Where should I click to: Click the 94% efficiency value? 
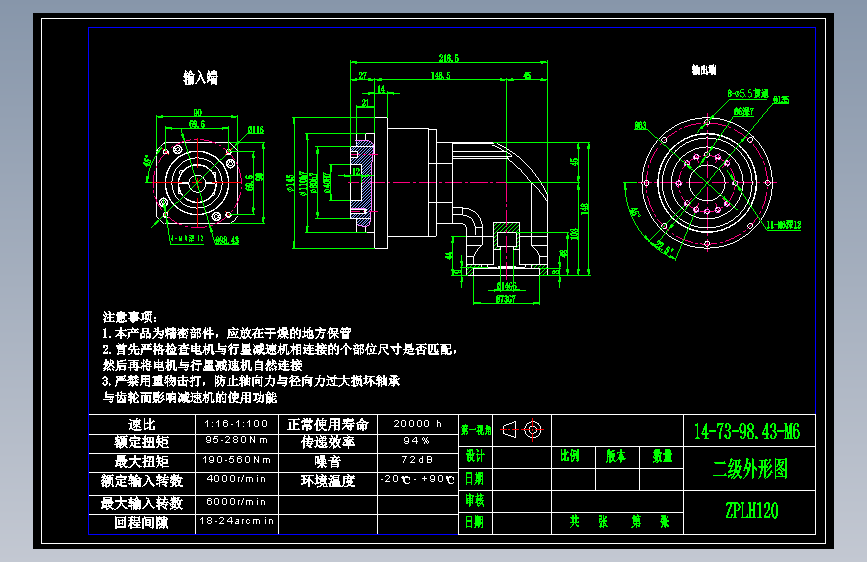tap(416, 441)
